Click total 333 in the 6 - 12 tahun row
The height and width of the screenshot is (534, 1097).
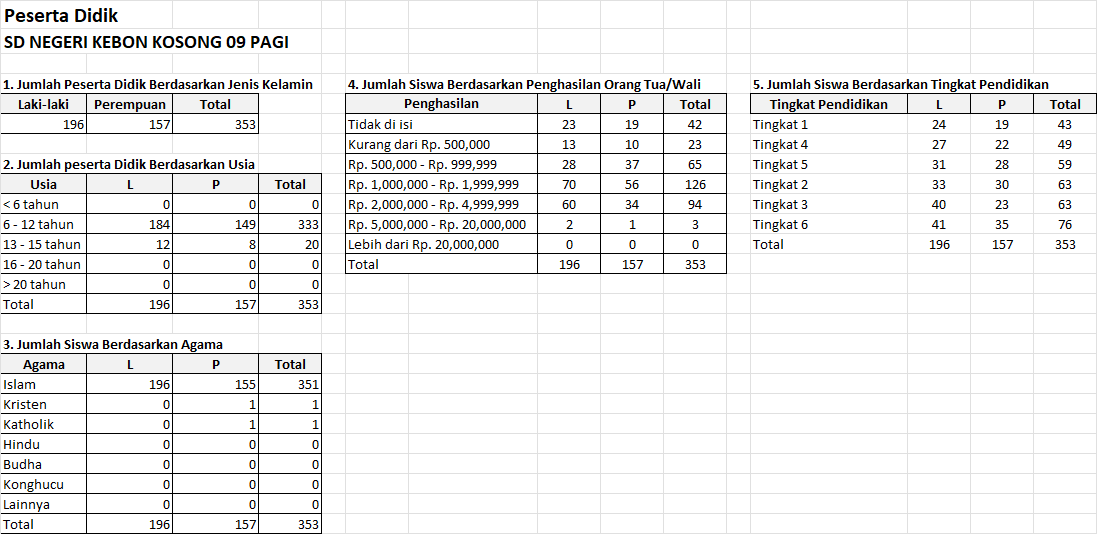[x=290, y=225]
